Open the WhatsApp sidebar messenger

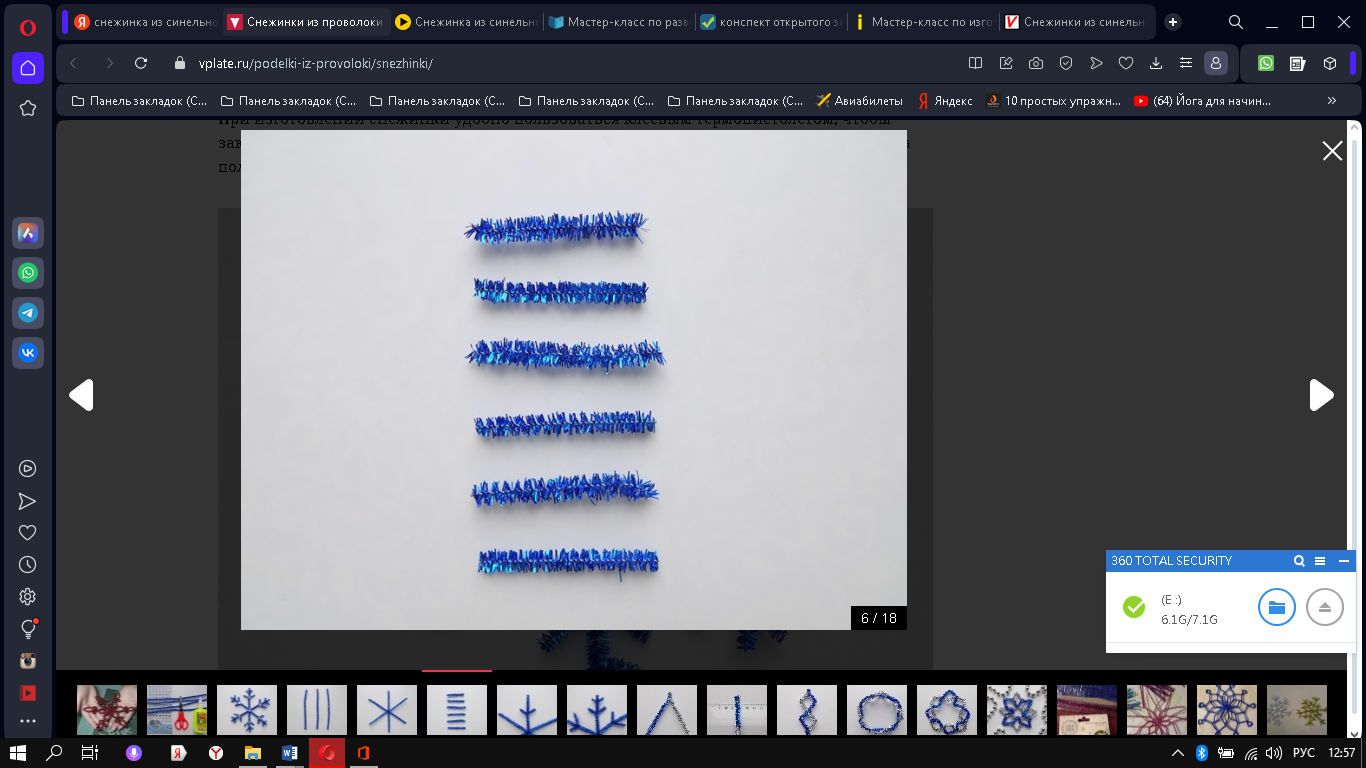click(x=28, y=273)
